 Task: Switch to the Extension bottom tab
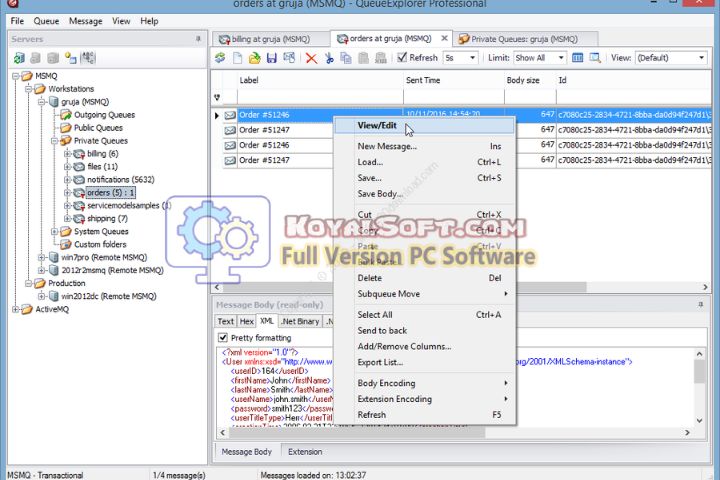pos(305,452)
